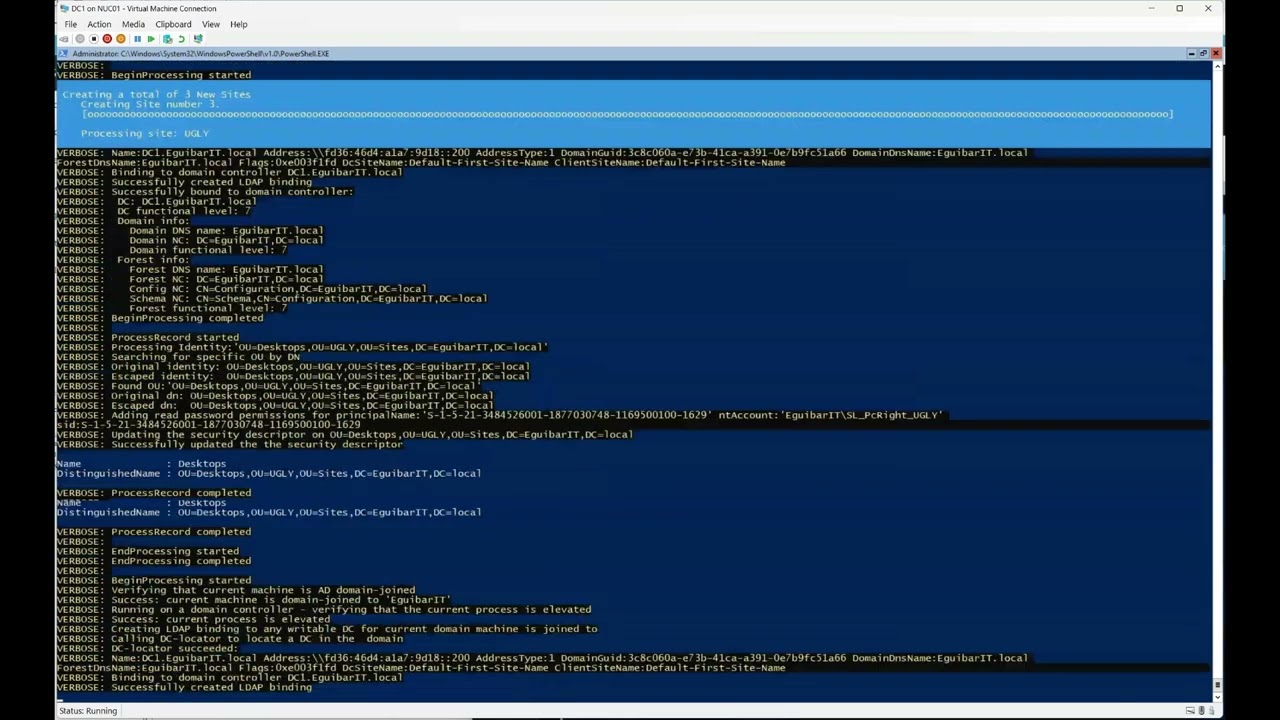1280x720 pixels.
Task: Open the Action menu
Action: [x=99, y=24]
